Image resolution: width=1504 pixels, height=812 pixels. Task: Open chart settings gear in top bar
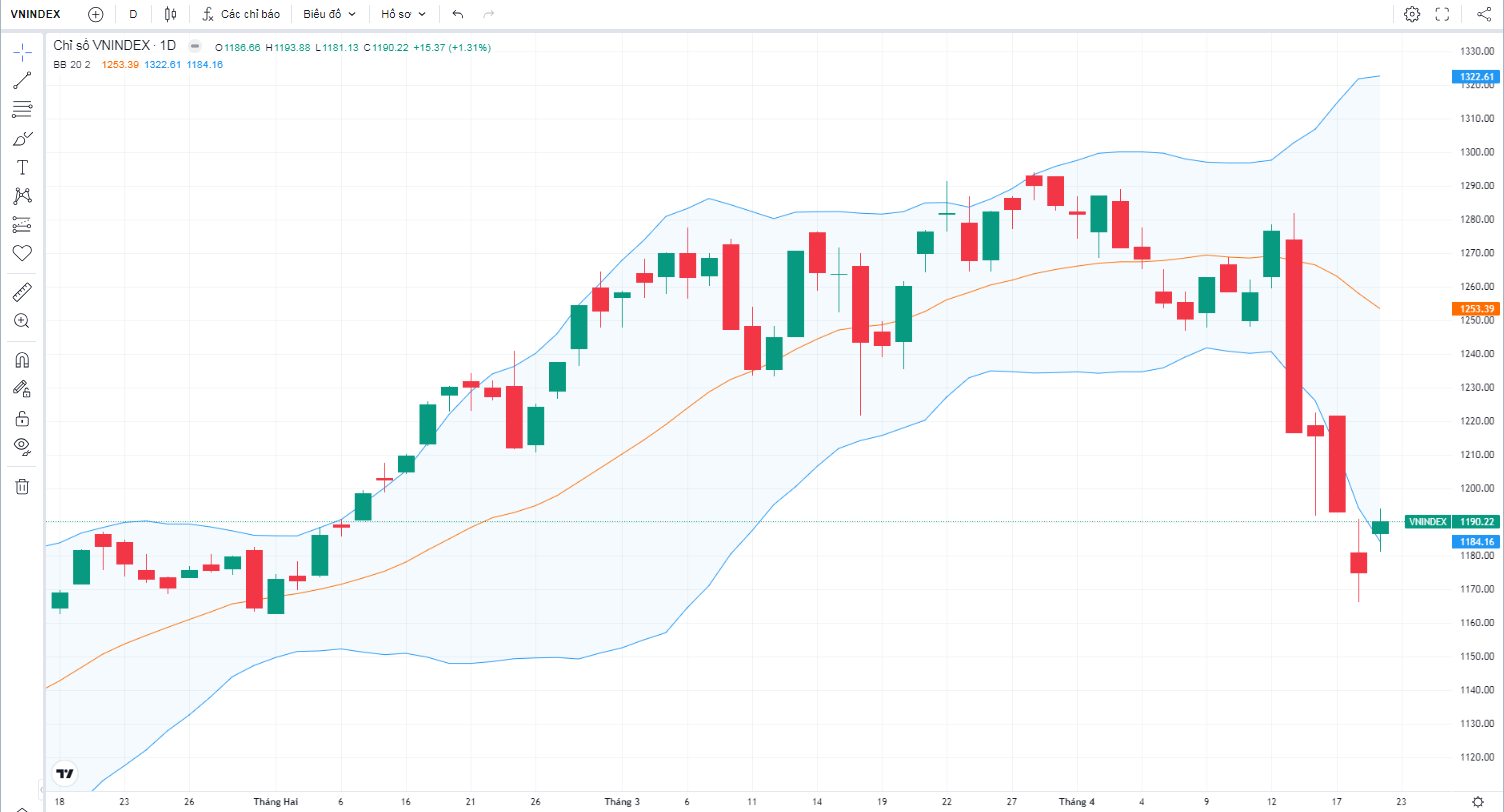click(x=1412, y=14)
